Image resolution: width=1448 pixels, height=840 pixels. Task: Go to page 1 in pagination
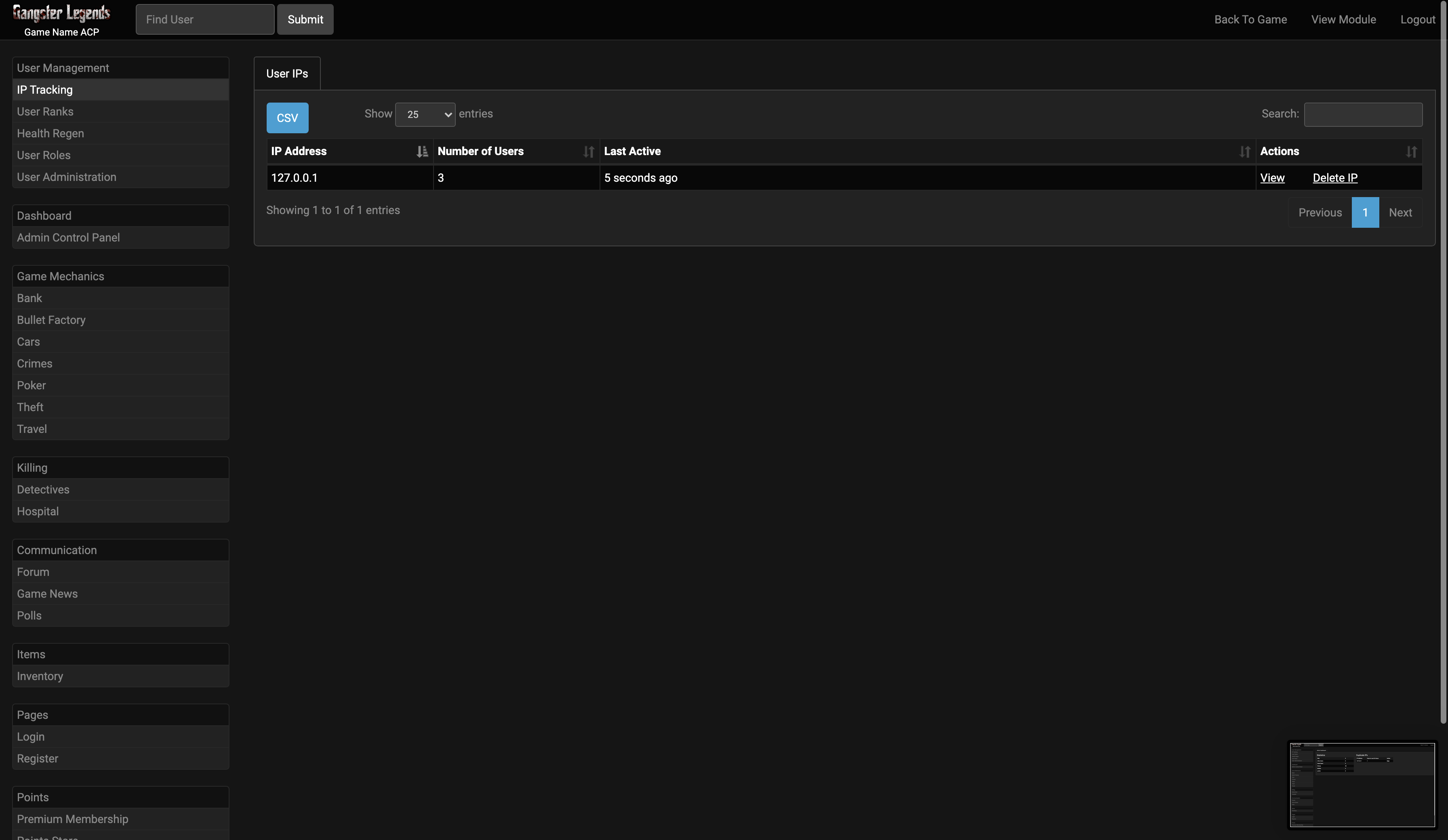[x=1365, y=212]
